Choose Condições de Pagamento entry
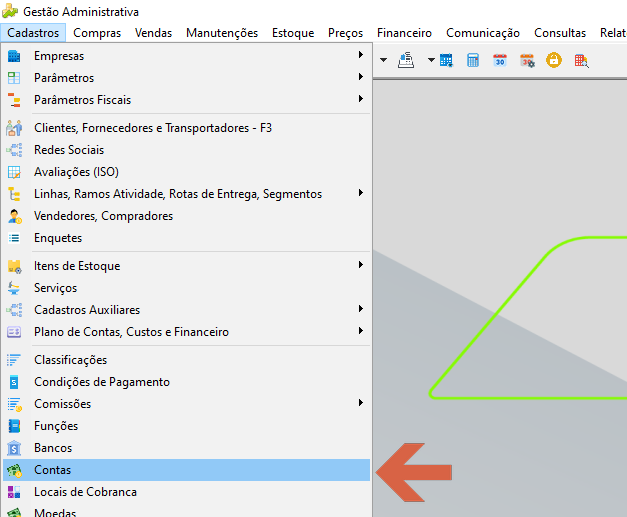627x517 pixels. pyautogui.click(x=186, y=382)
